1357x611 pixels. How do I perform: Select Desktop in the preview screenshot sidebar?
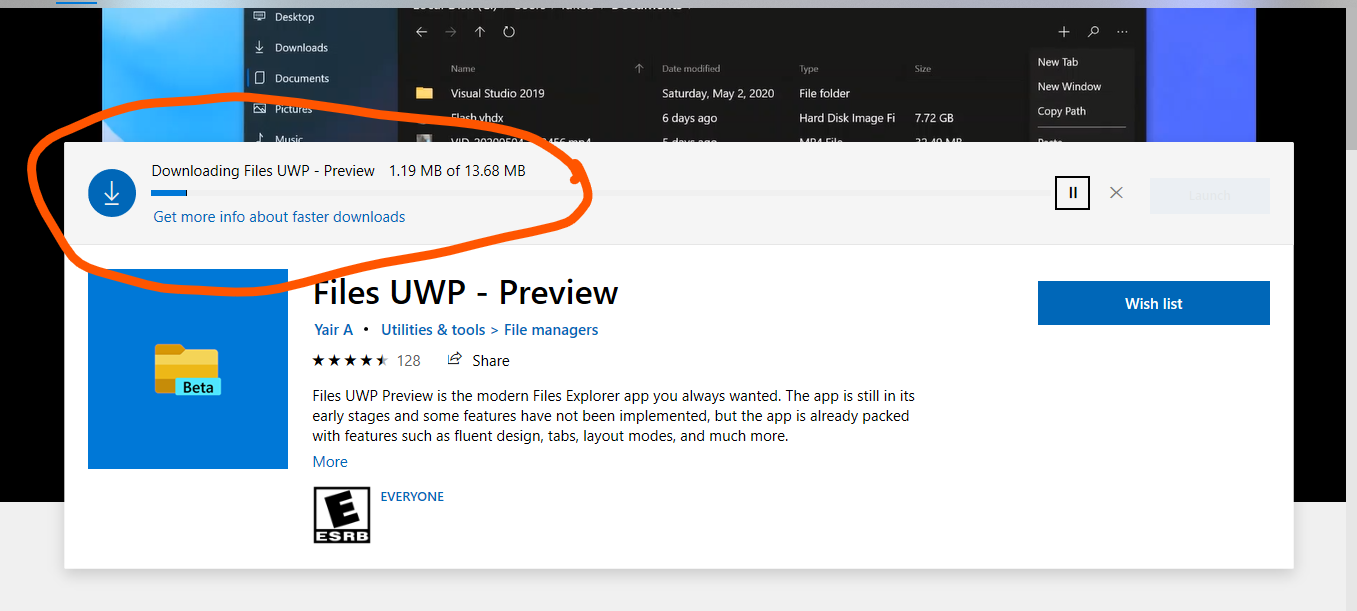[x=293, y=17]
